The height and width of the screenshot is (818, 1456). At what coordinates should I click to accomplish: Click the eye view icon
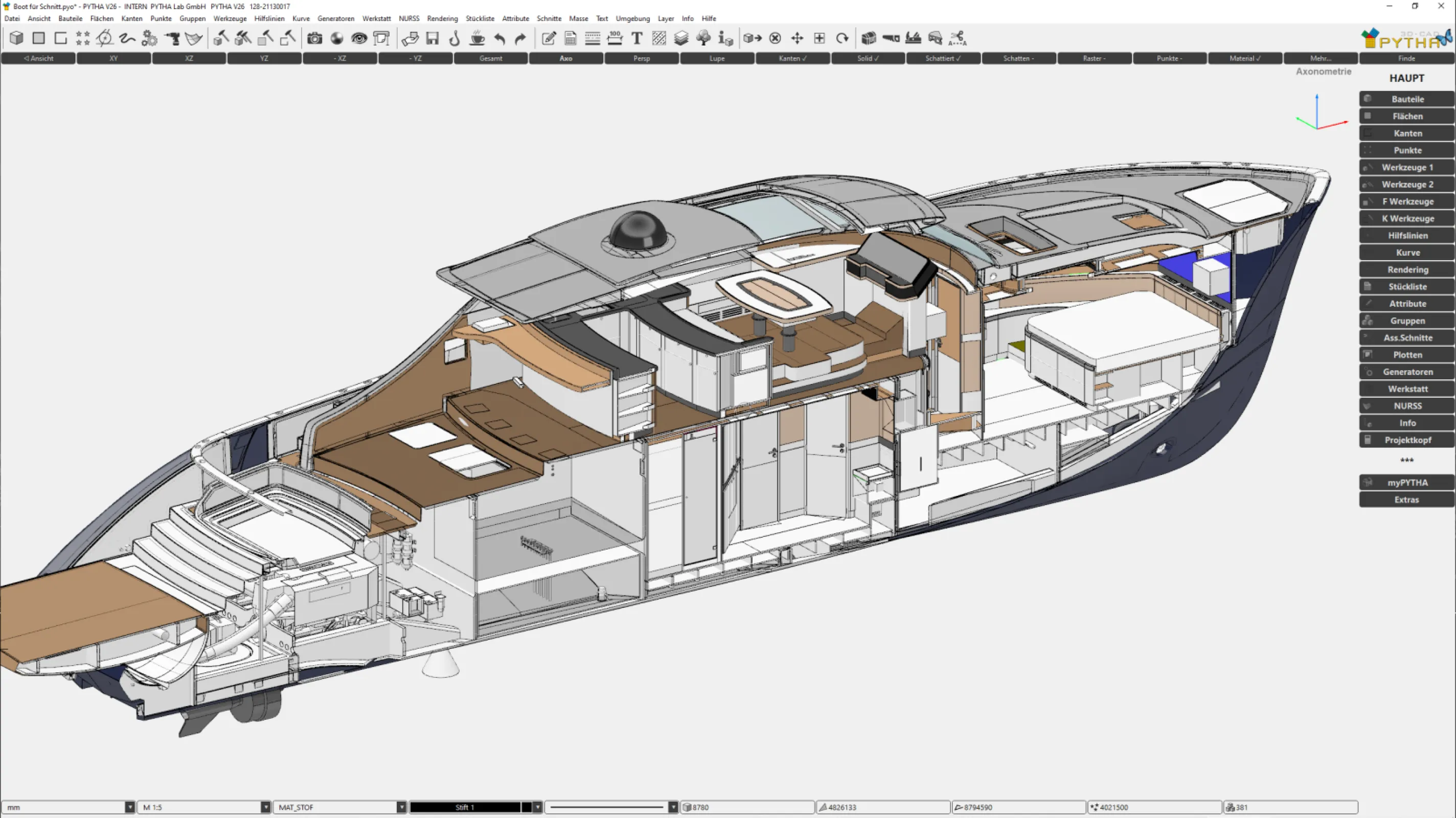click(359, 38)
